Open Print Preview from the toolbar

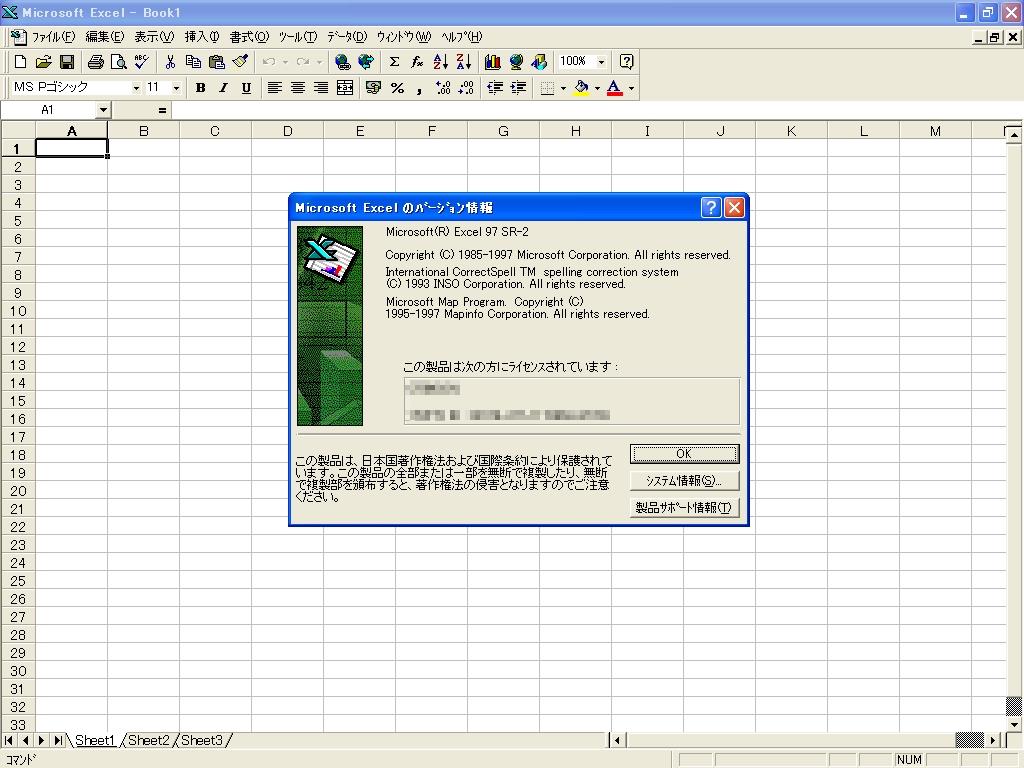pos(118,62)
